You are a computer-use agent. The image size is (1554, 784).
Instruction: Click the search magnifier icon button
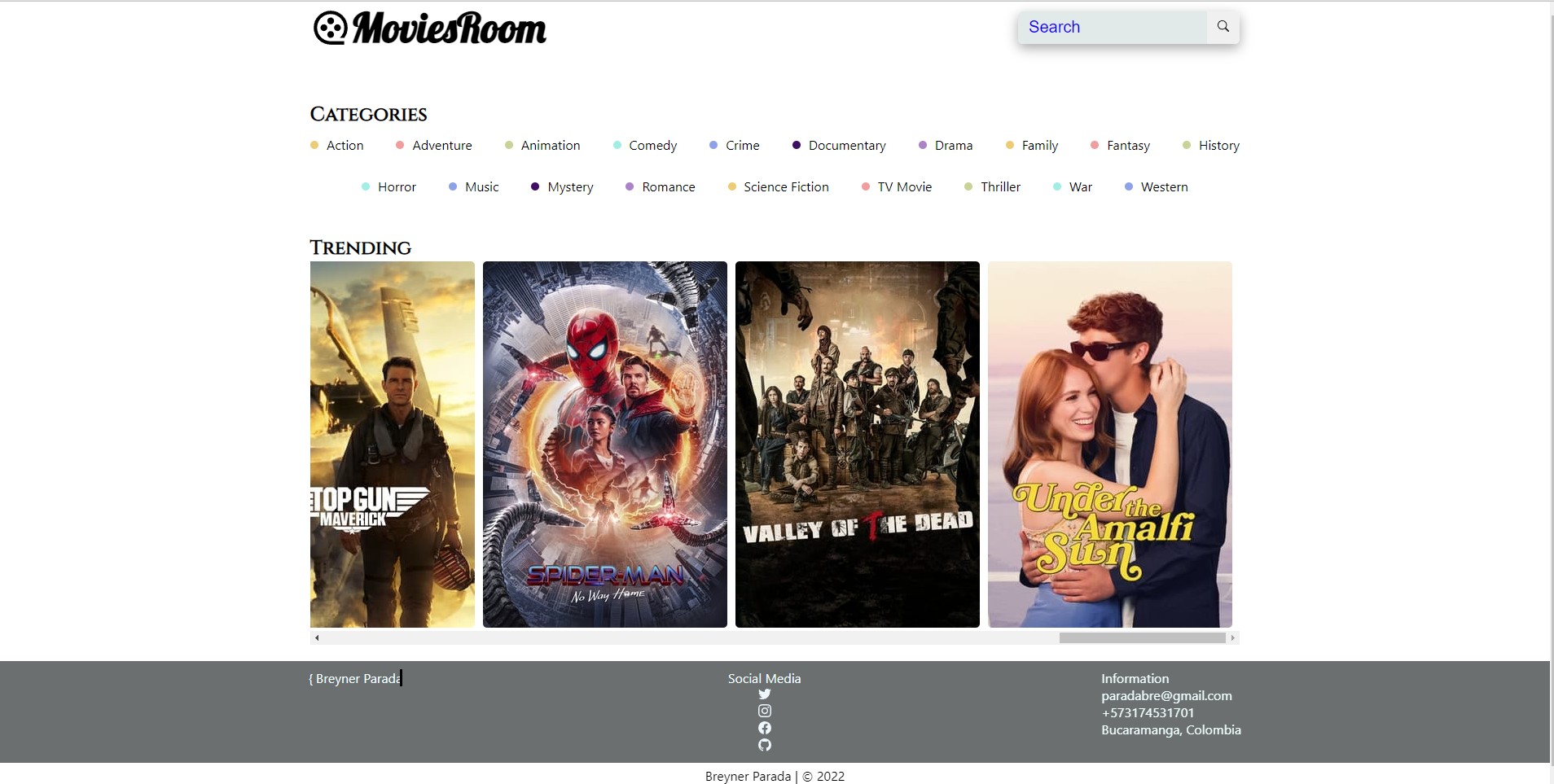(x=1223, y=27)
